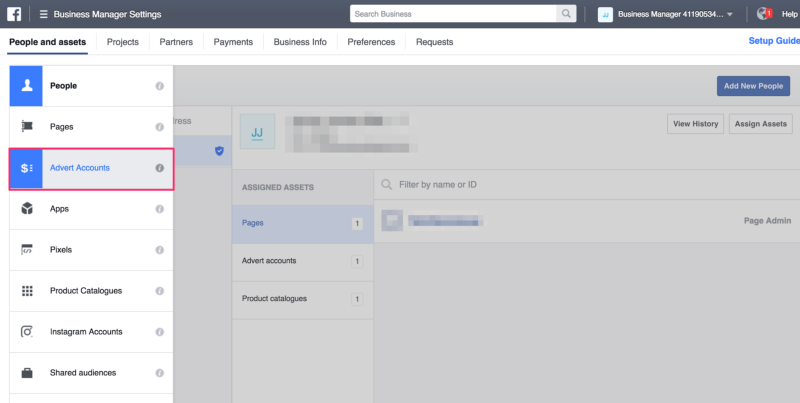Viewport: 800px width, 403px height.
Task: Click the Page Admin role text
Action: [767, 221]
